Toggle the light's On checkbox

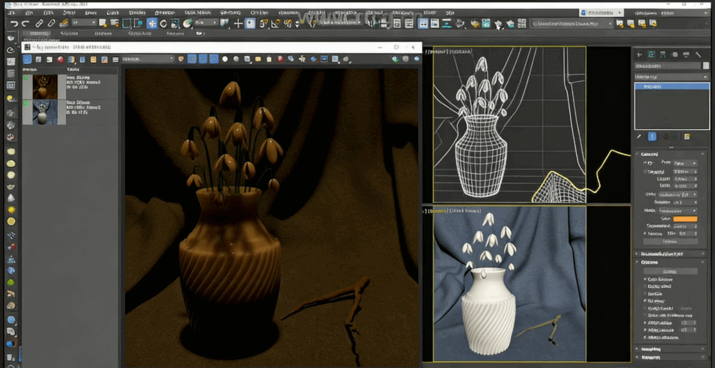tap(645, 163)
